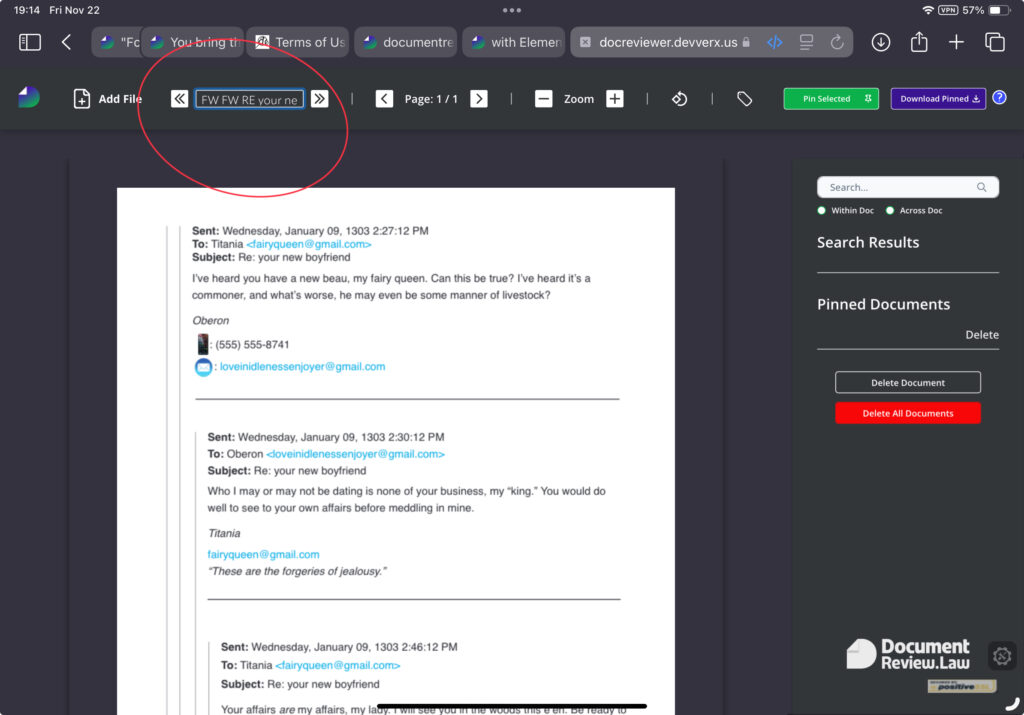
Task: Click into the Search field in sidebar
Action: [900, 187]
